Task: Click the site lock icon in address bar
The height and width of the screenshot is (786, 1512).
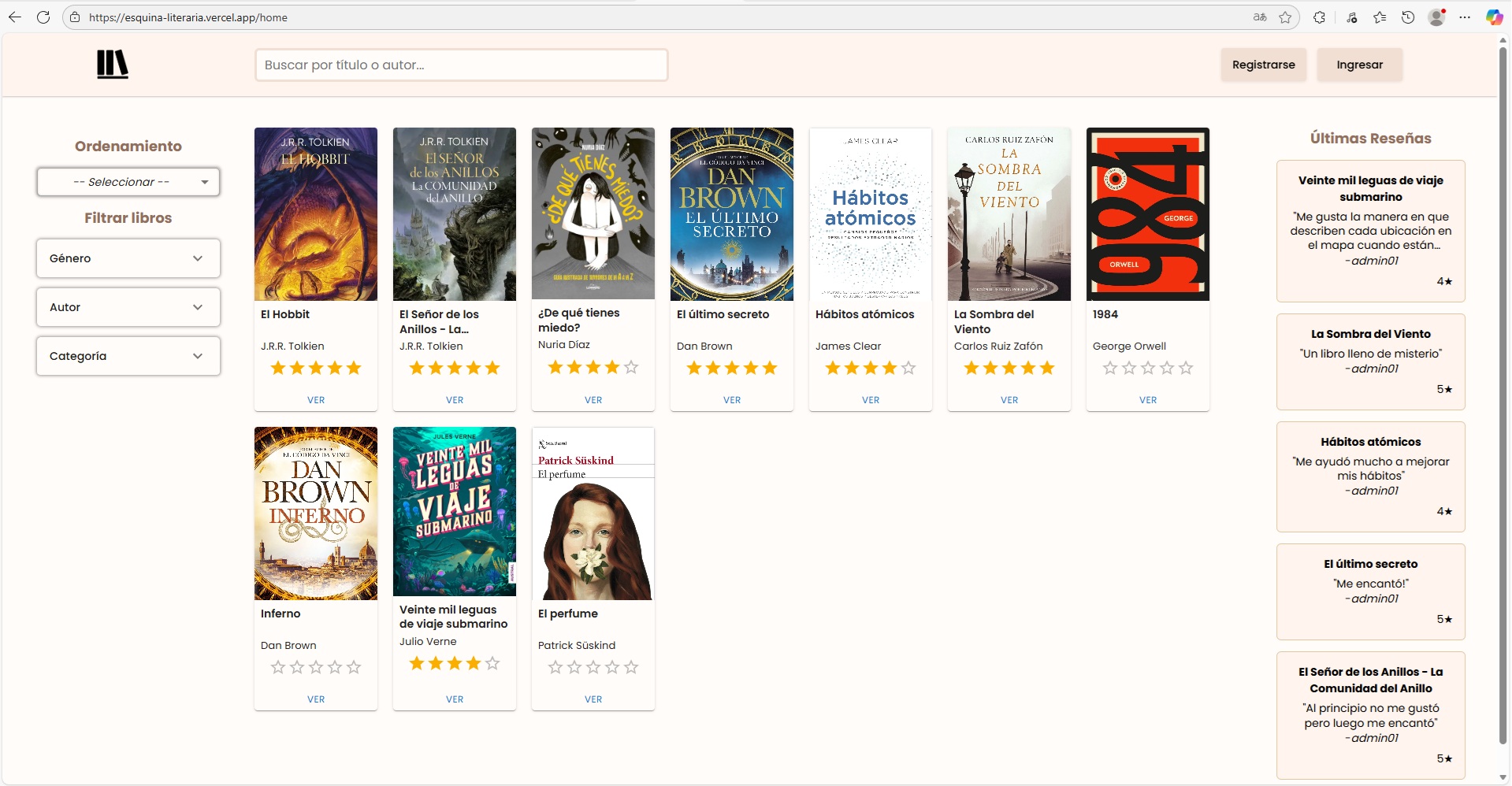Action: tap(75, 17)
